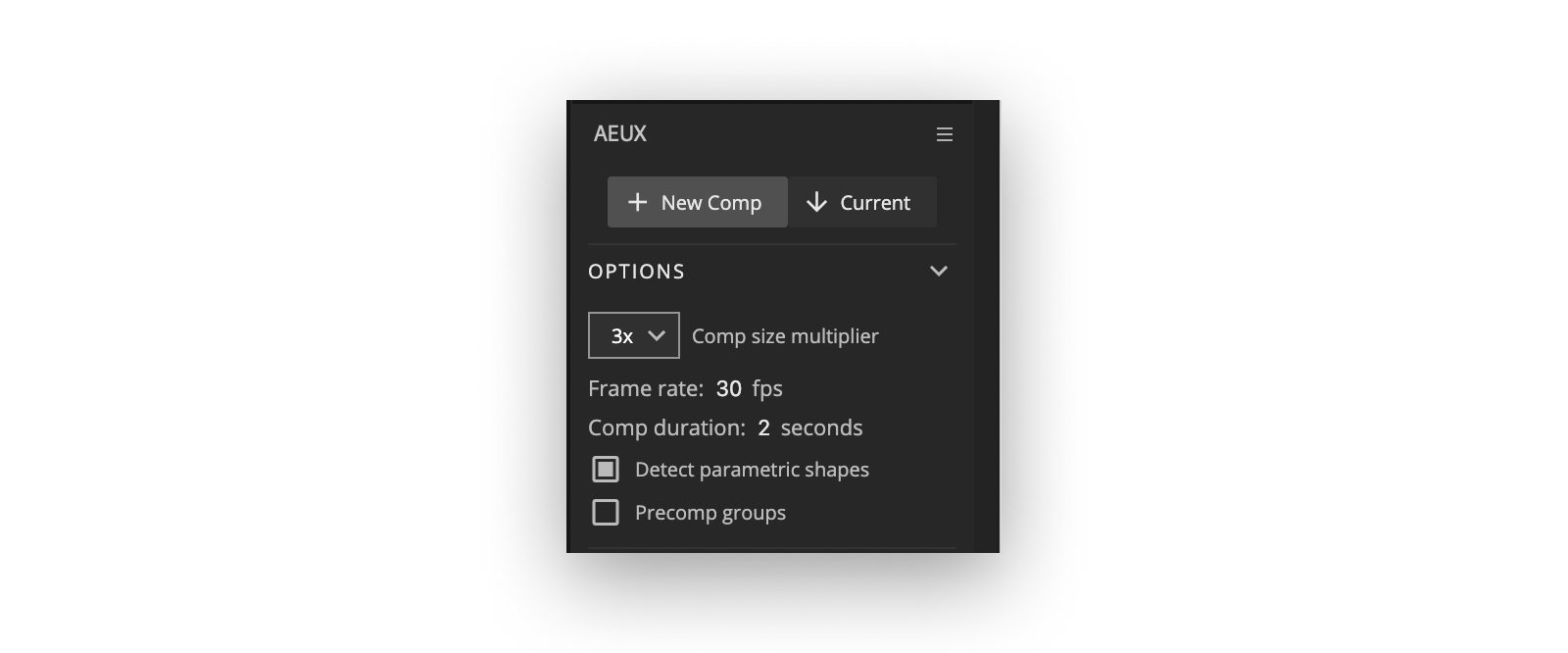This screenshot has height=653, width=1568.
Task: Click the AEUX panel title
Action: [620, 133]
